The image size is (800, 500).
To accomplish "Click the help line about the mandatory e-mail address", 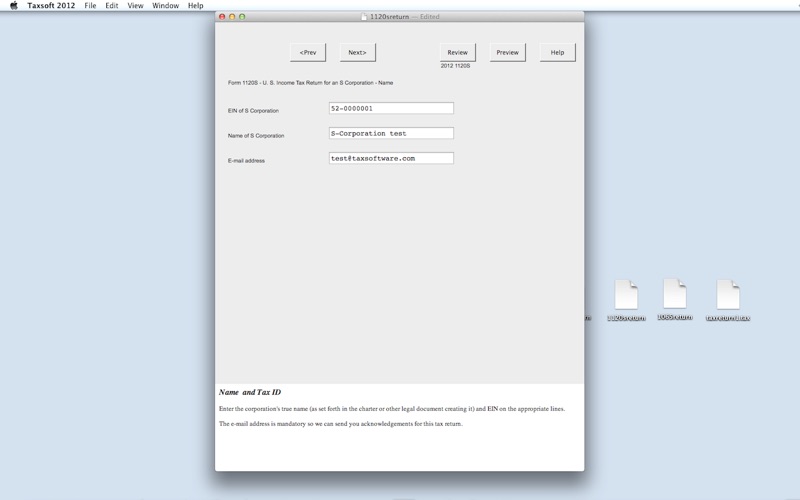I will pyautogui.click(x=341, y=423).
